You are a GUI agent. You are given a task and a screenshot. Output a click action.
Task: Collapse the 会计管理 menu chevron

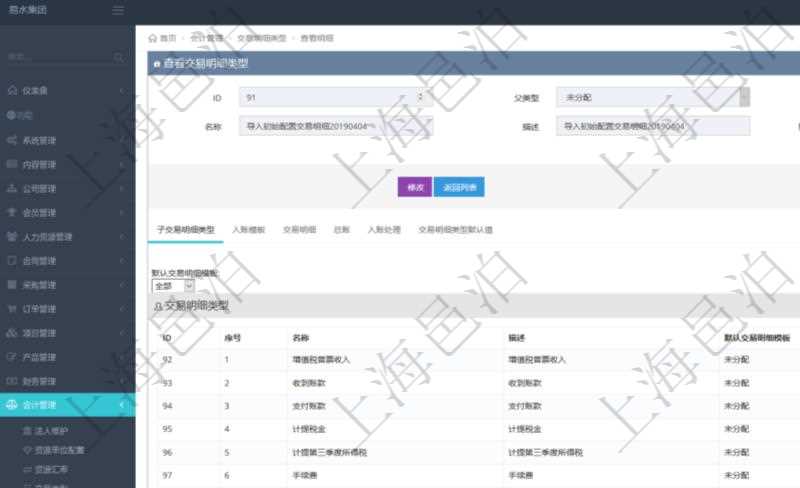coord(122,405)
